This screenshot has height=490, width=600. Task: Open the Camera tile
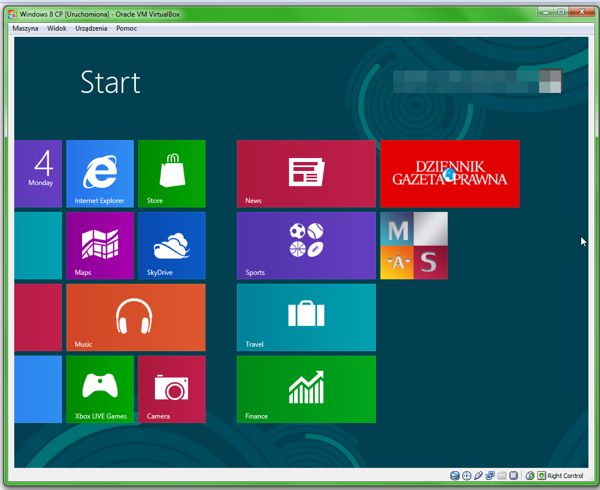172,389
